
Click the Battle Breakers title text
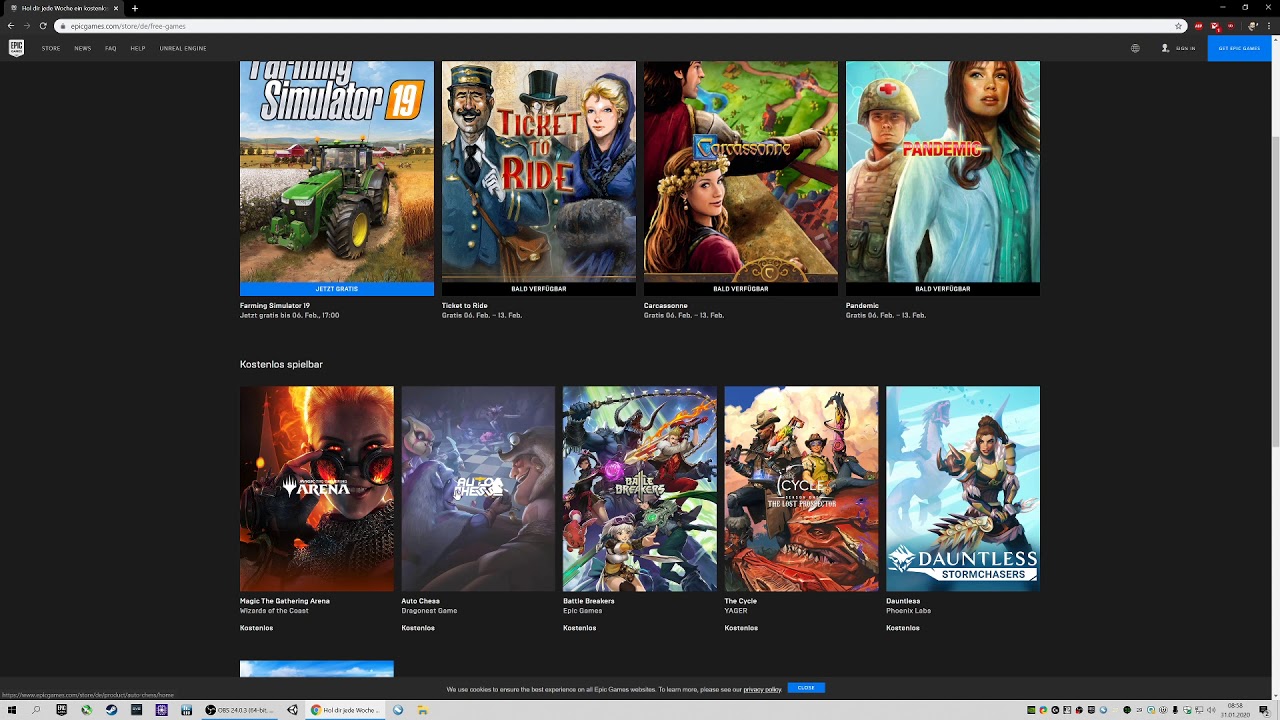pyautogui.click(x=589, y=601)
